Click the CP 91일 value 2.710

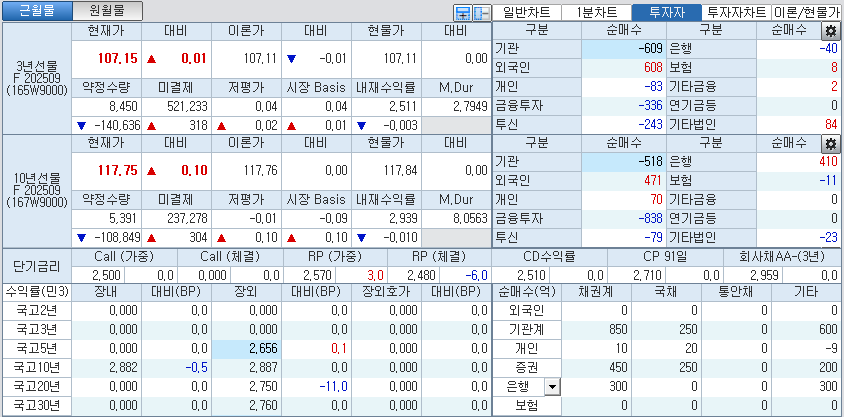click(646, 275)
